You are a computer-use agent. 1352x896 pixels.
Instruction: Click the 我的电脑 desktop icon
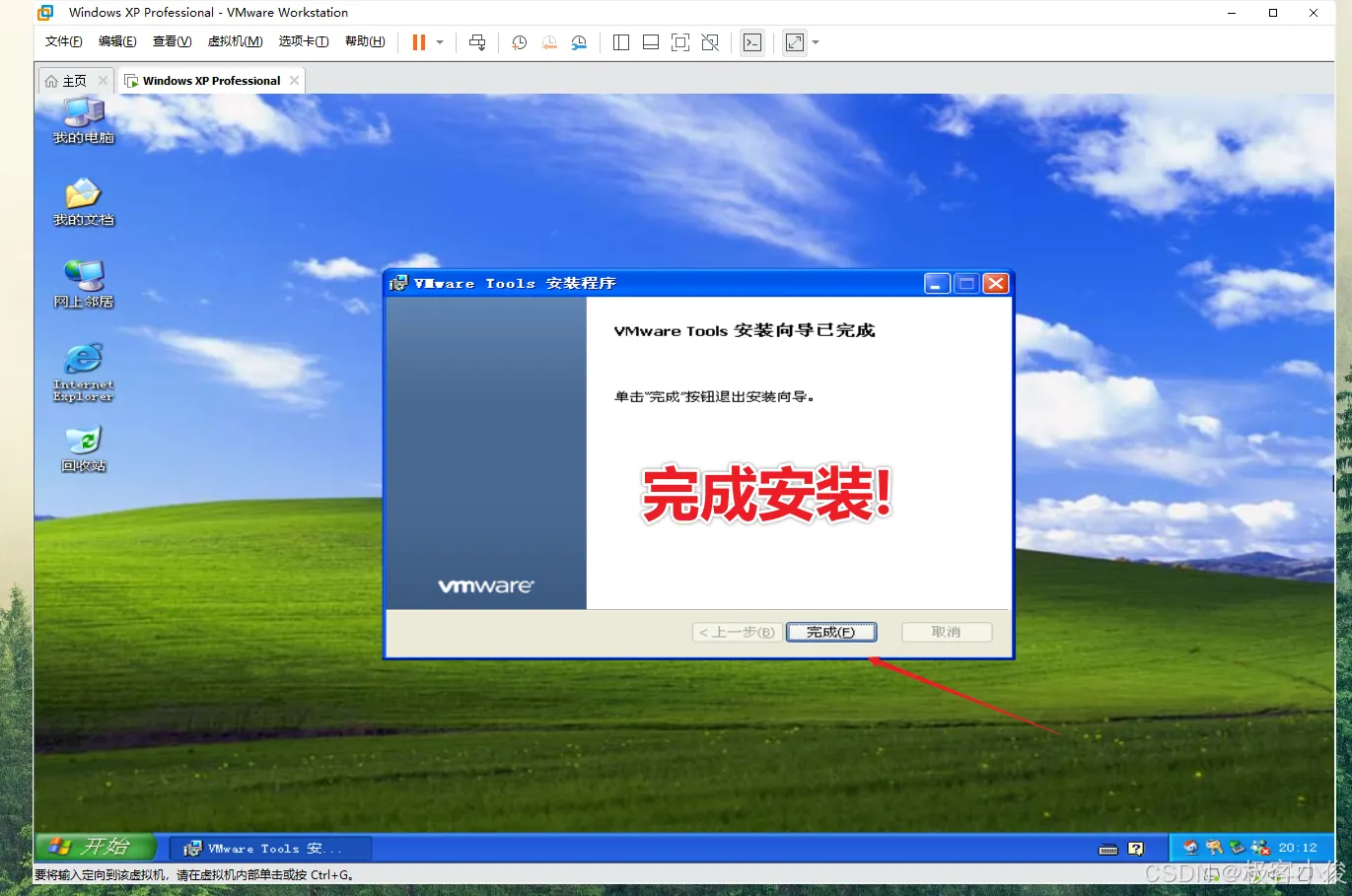click(84, 120)
